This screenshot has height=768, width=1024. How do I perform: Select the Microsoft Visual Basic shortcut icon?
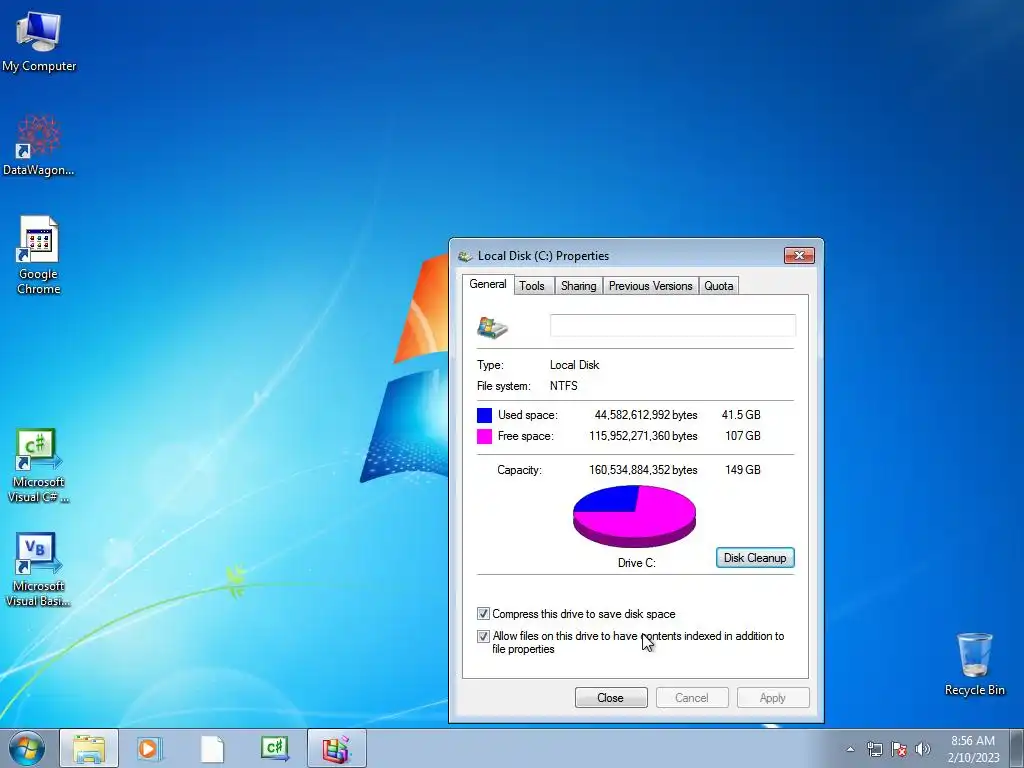coord(39,569)
